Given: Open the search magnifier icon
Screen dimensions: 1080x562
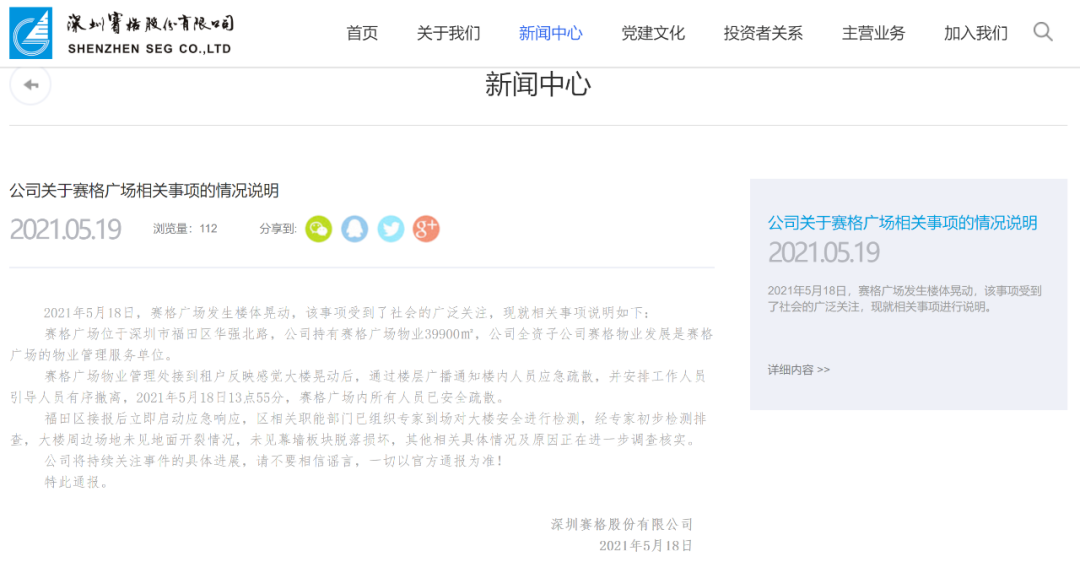Looking at the screenshot, I should click(1043, 32).
